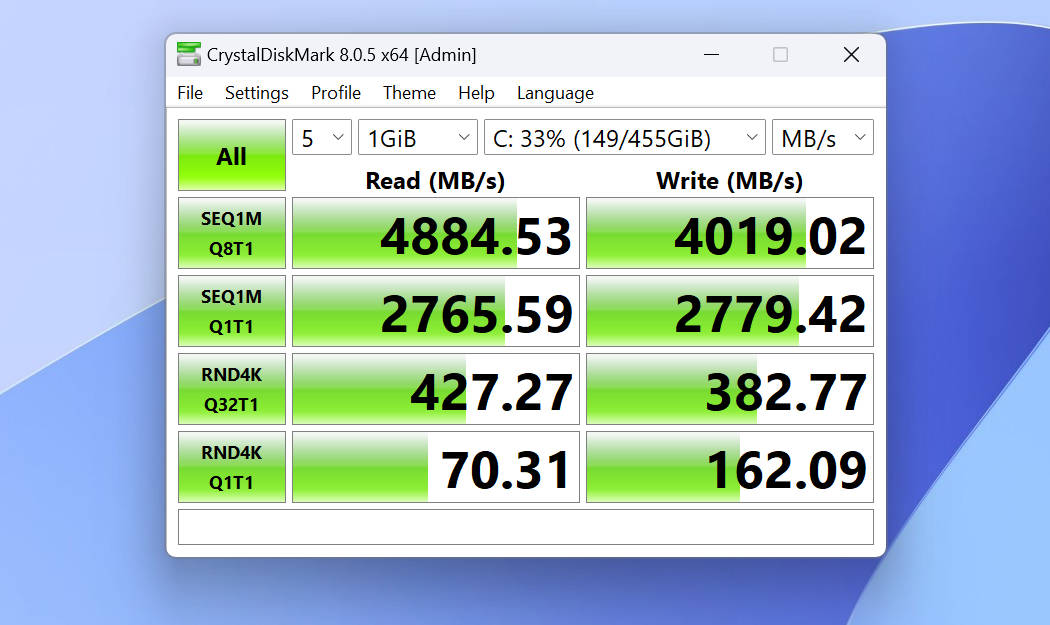
Task: Select the 162.09 write result
Action: 730,467
